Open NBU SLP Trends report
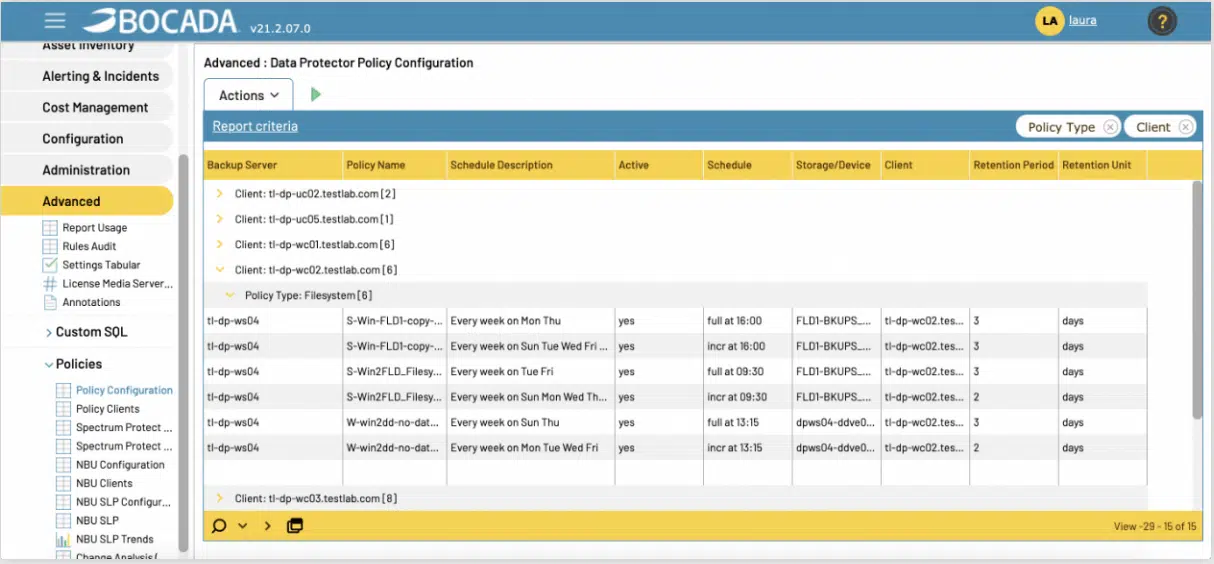 [x=115, y=540]
